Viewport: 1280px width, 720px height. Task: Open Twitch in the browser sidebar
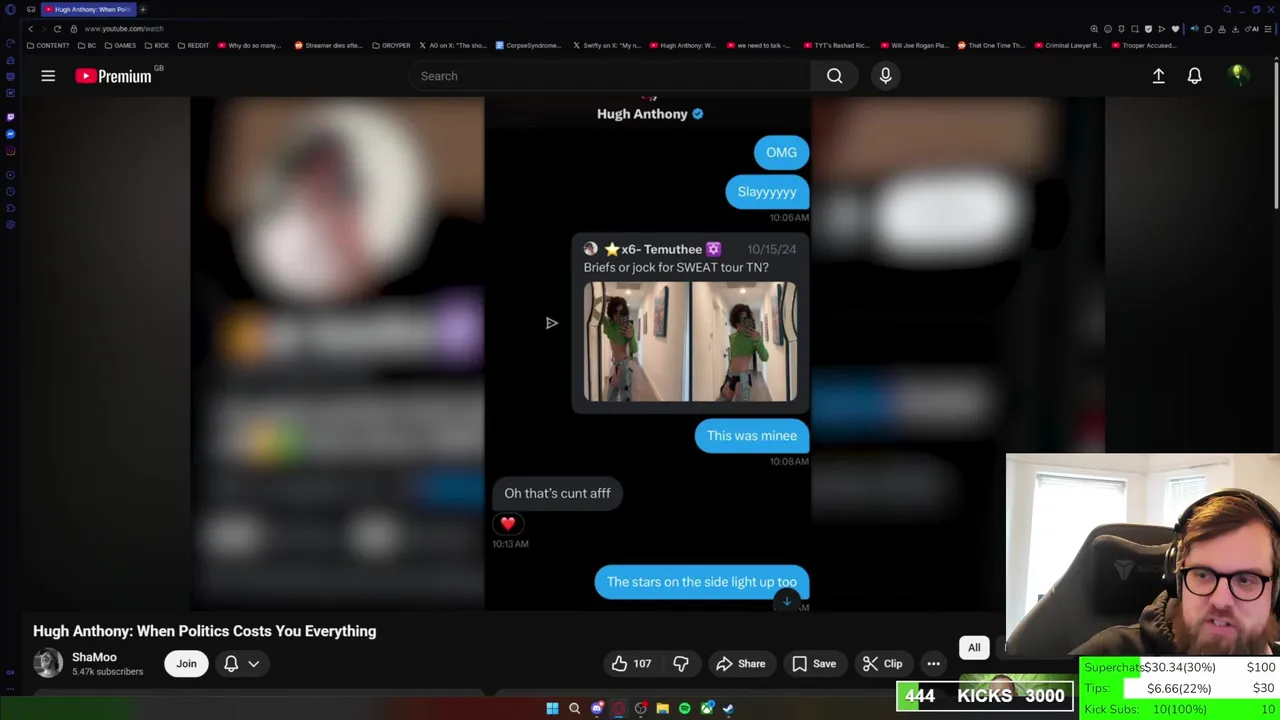10,117
